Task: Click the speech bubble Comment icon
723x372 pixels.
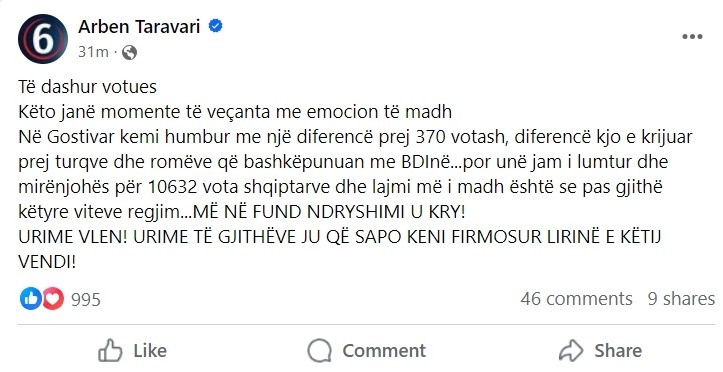Action: pyautogui.click(x=320, y=351)
